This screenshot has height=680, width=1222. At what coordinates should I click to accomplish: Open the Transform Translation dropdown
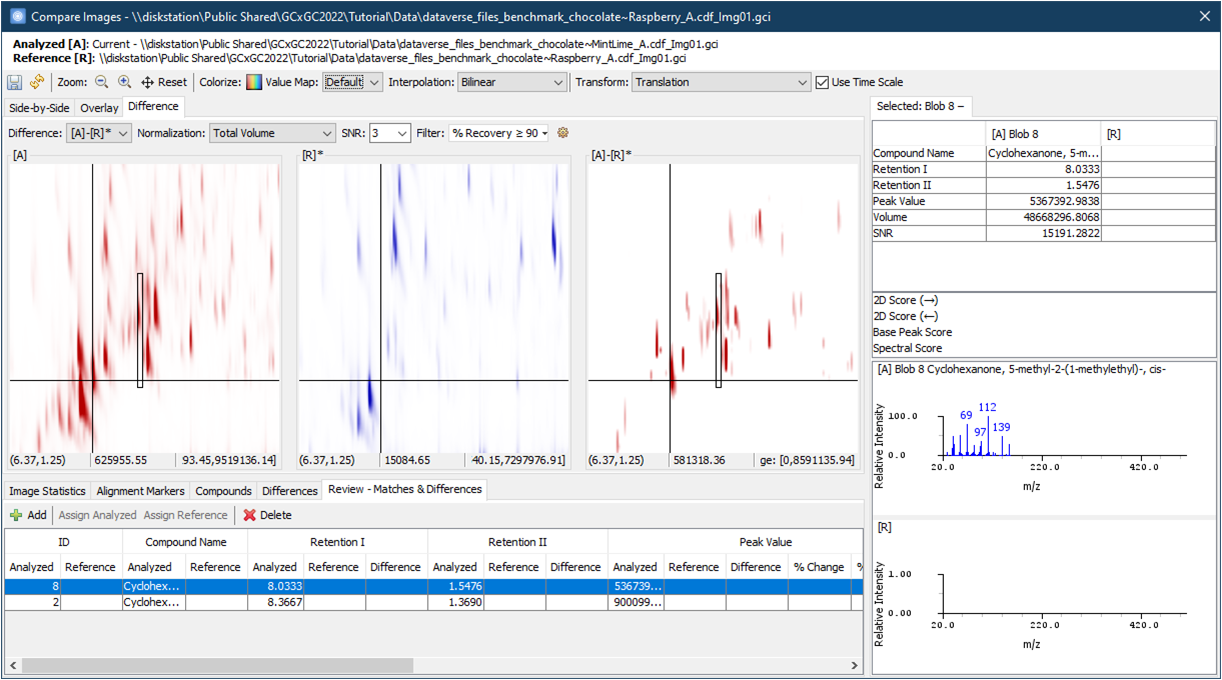pyautogui.click(x=720, y=82)
